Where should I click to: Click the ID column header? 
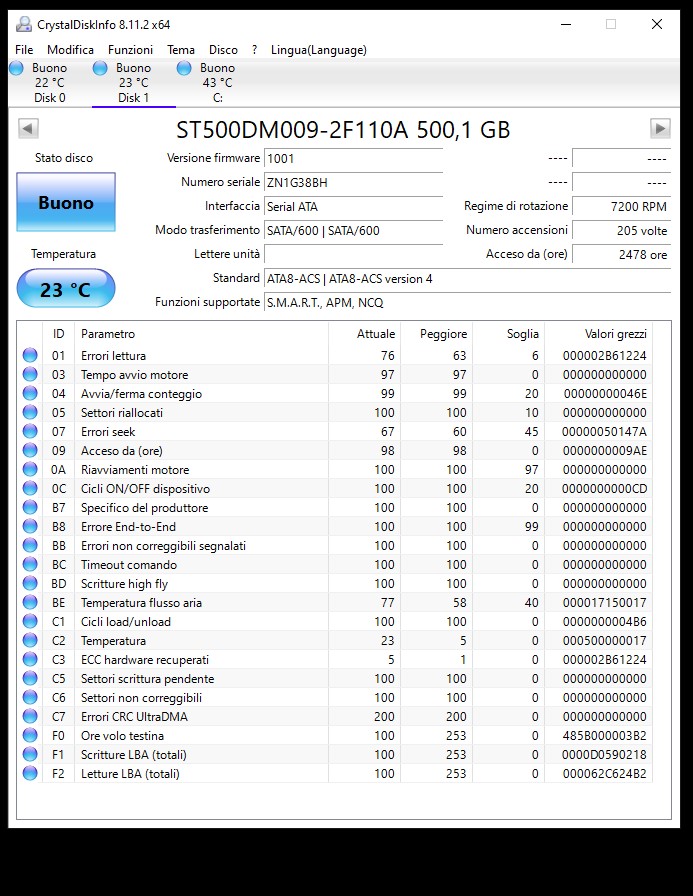pyautogui.click(x=58, y=334)
